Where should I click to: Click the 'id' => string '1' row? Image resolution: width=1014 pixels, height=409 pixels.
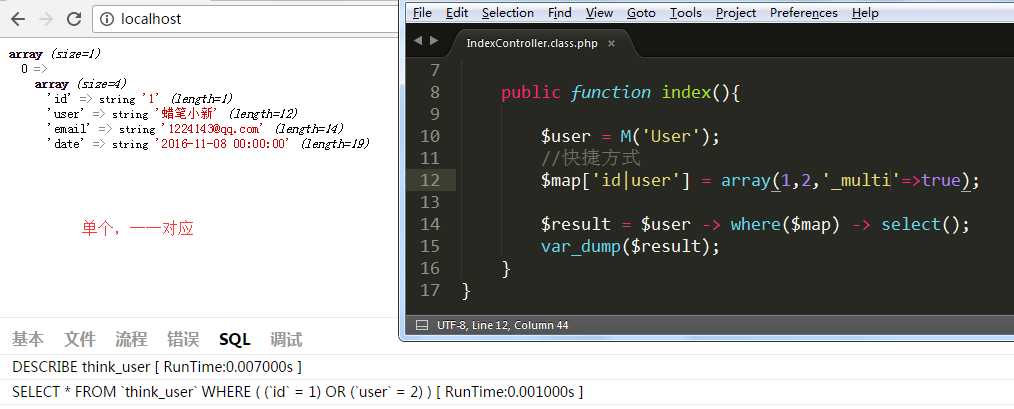(x=140, y=99)
